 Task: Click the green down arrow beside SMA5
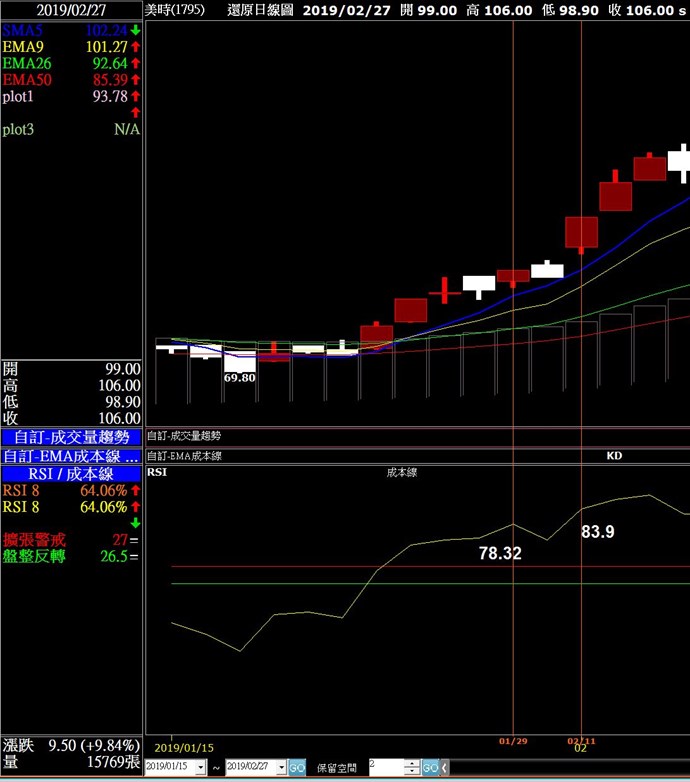[135, 30]
